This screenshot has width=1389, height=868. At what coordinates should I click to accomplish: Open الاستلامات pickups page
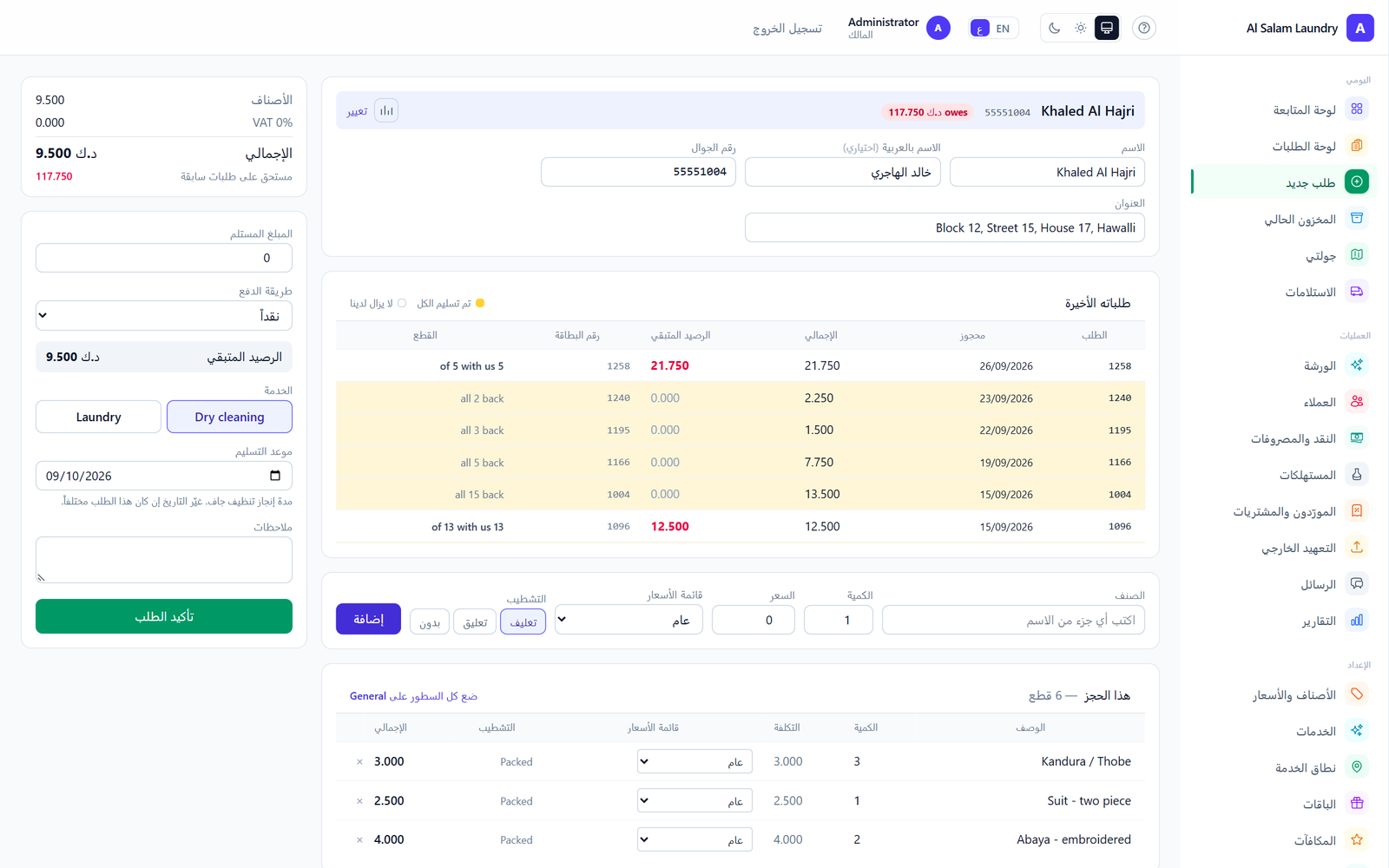coord(1284,292)
